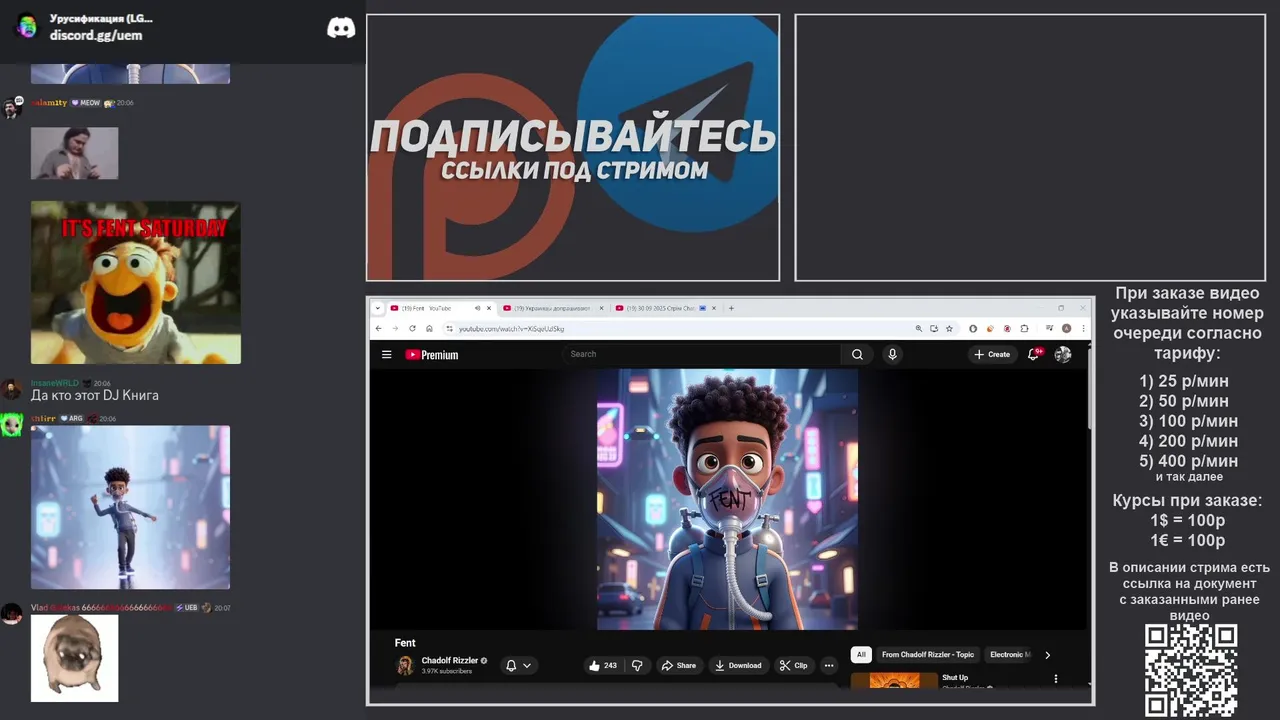Open the pug dog image in chat

click(74, 658)
